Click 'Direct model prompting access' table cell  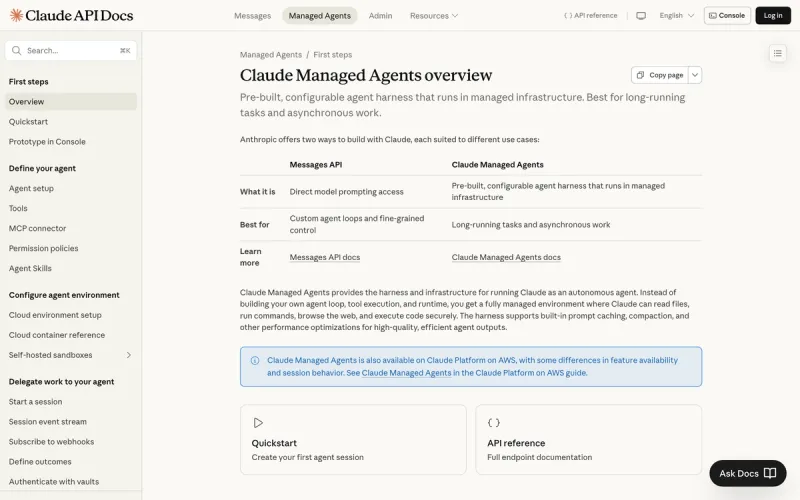tap(346, 192)
